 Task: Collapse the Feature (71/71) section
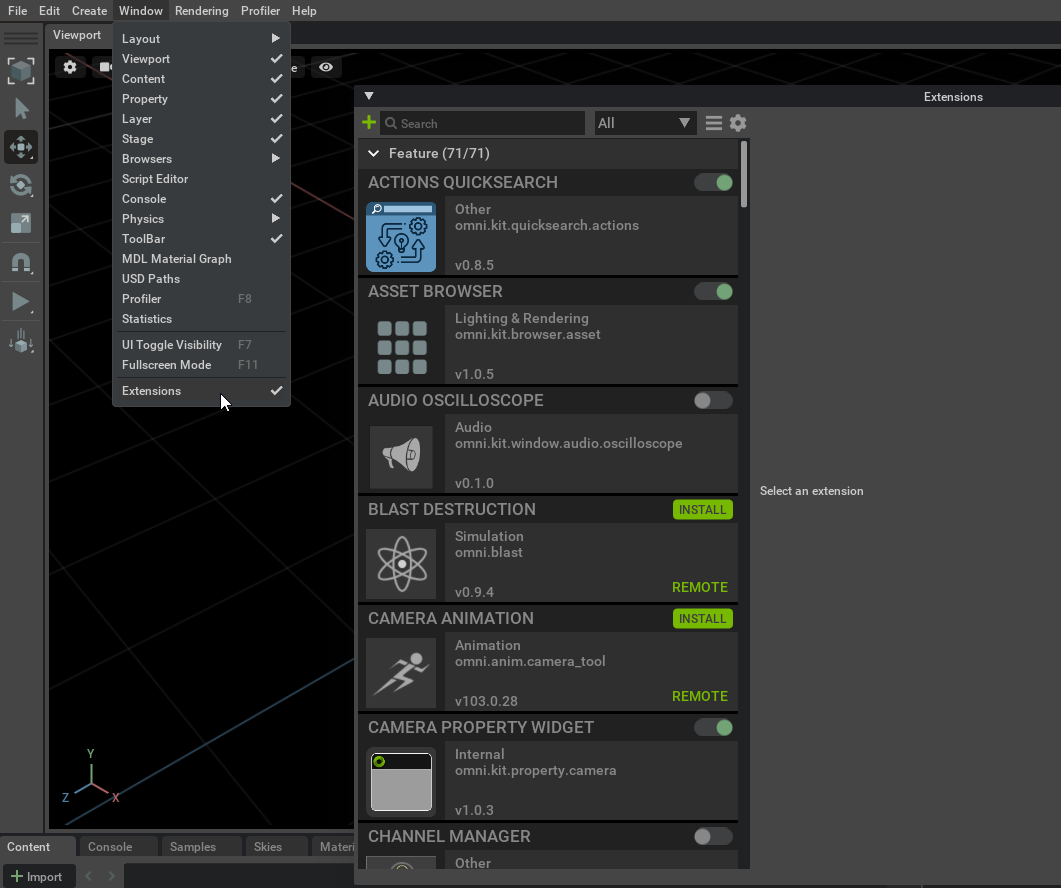[374, 154]
